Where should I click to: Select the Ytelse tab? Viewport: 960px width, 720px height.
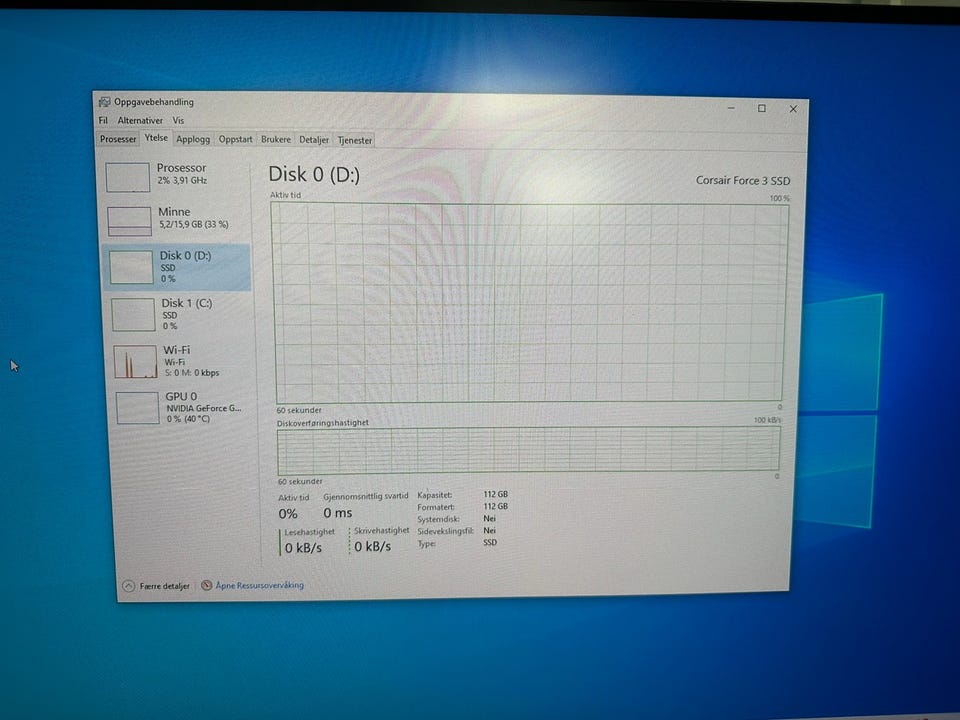pyautogui.click(x=156, y=138)
